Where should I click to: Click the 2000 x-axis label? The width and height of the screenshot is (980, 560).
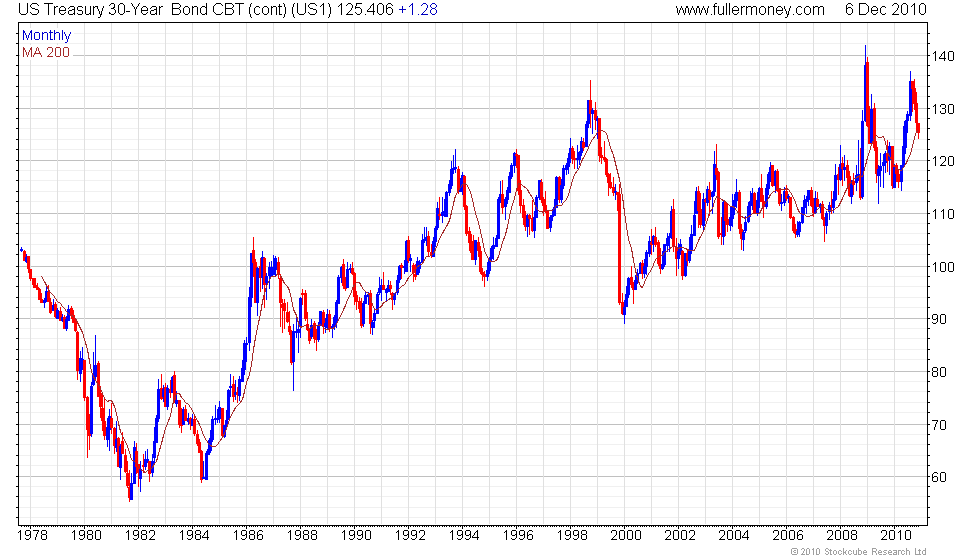[626, 536]
